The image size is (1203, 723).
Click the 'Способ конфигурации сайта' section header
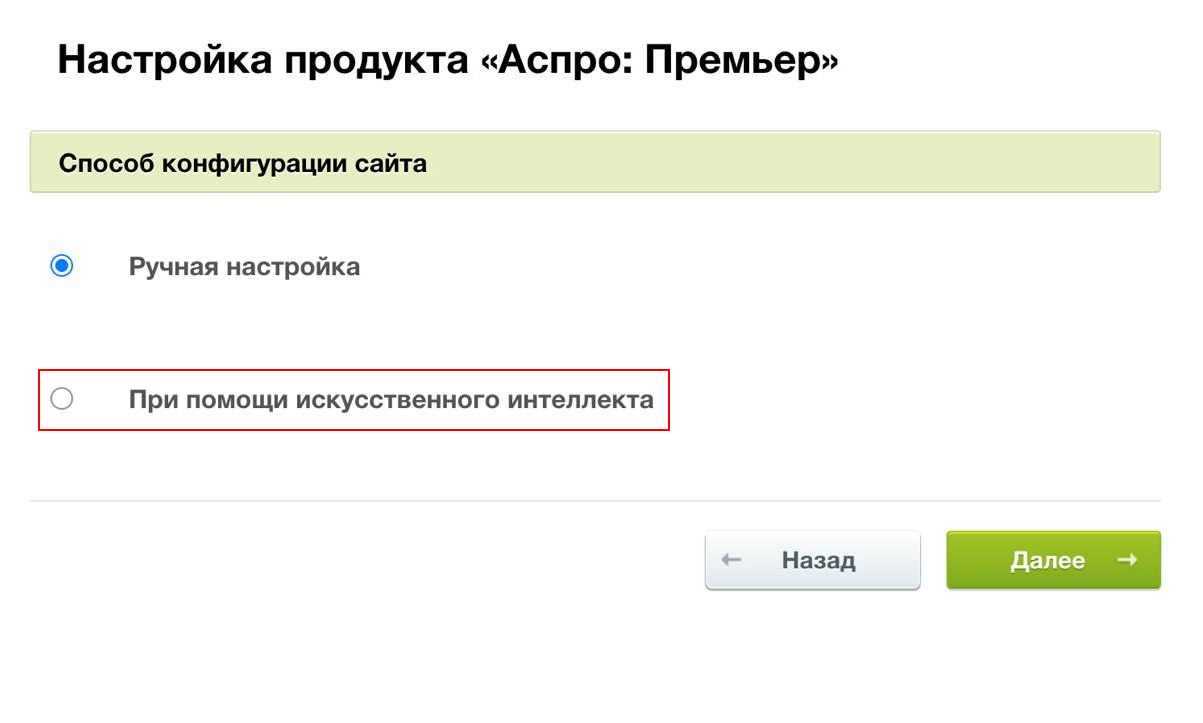click(243, 163)
